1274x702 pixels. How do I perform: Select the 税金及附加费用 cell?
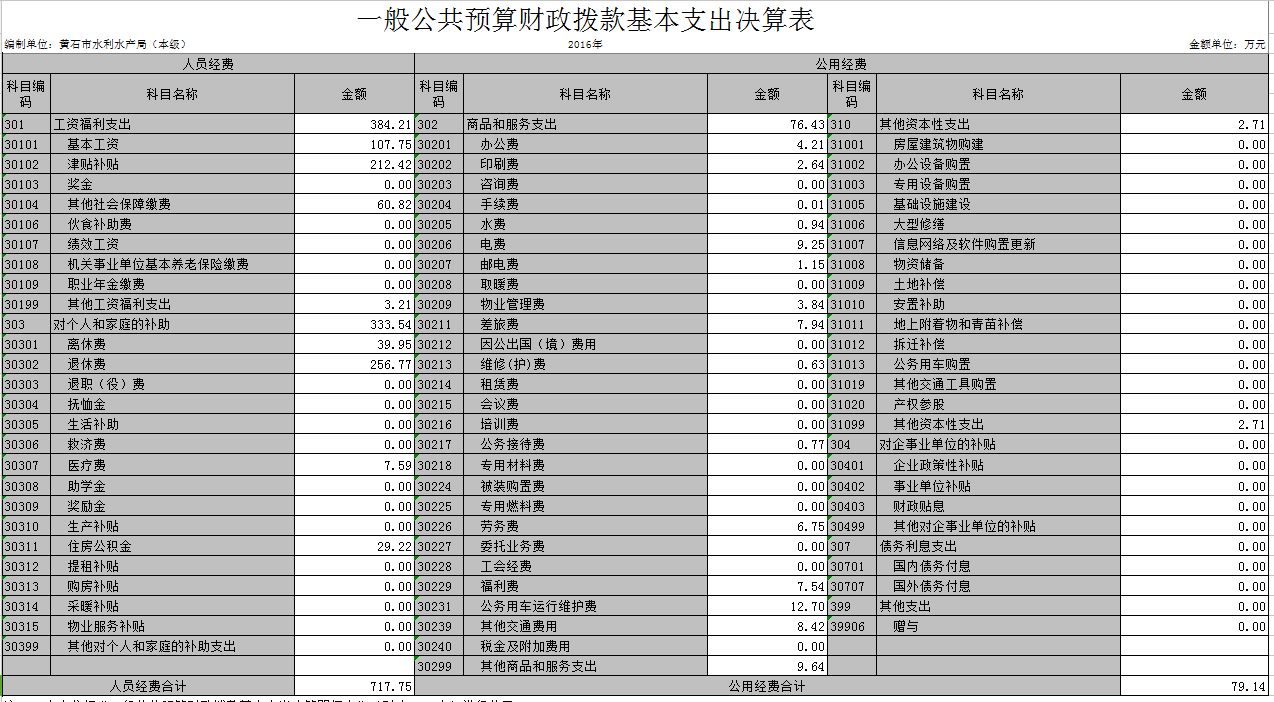tap(586, 647)
